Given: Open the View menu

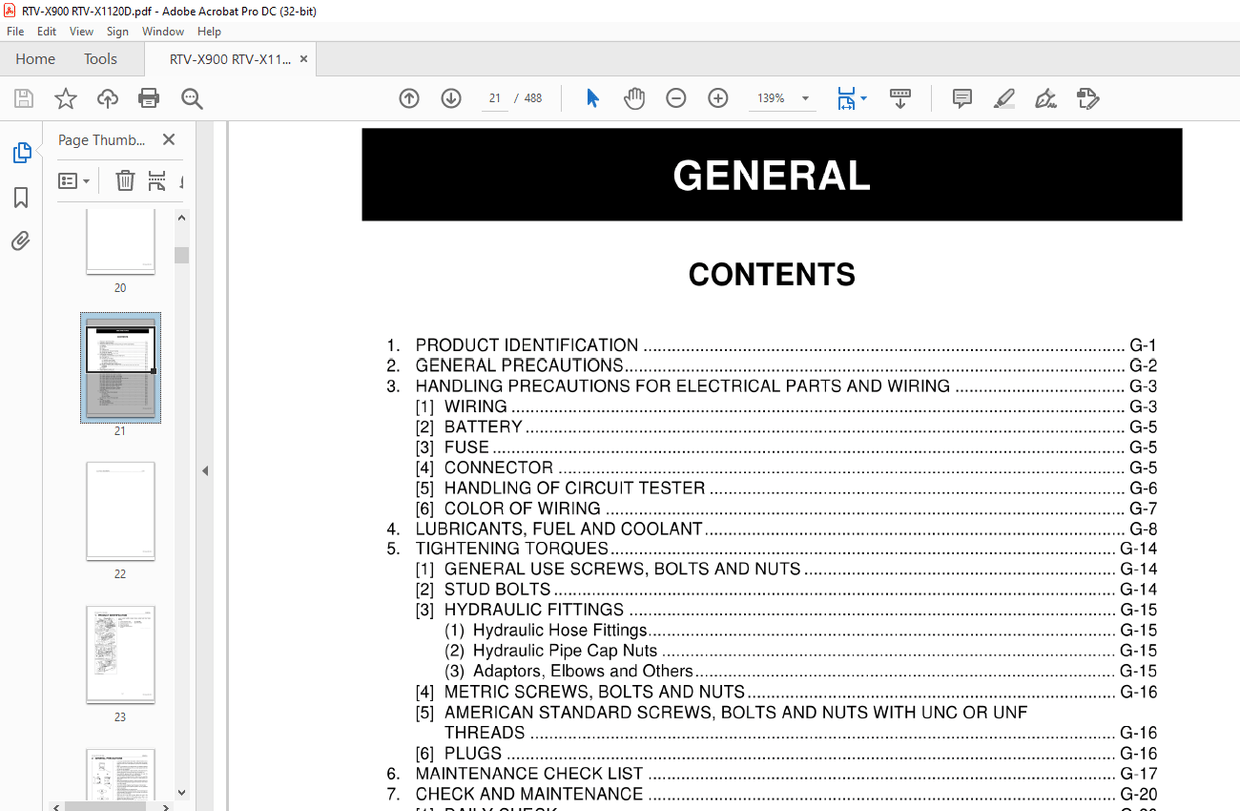Looking at the screenshot, I should click(81, 31).
